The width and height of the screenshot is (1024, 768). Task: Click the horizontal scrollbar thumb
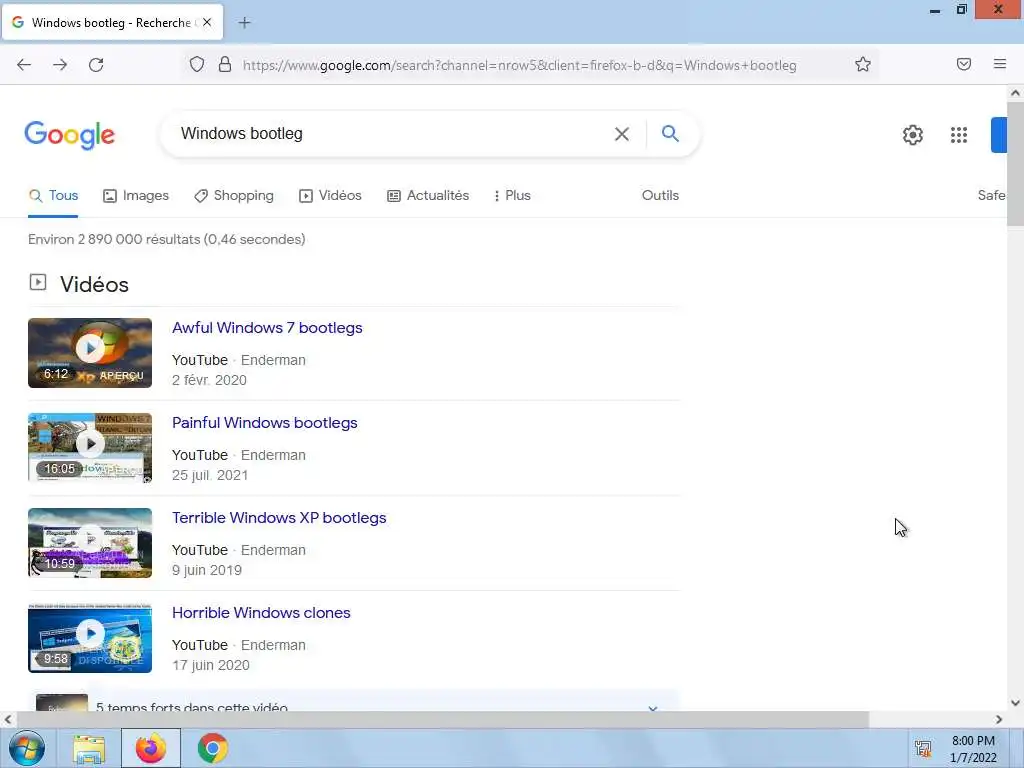click(443, 720)
